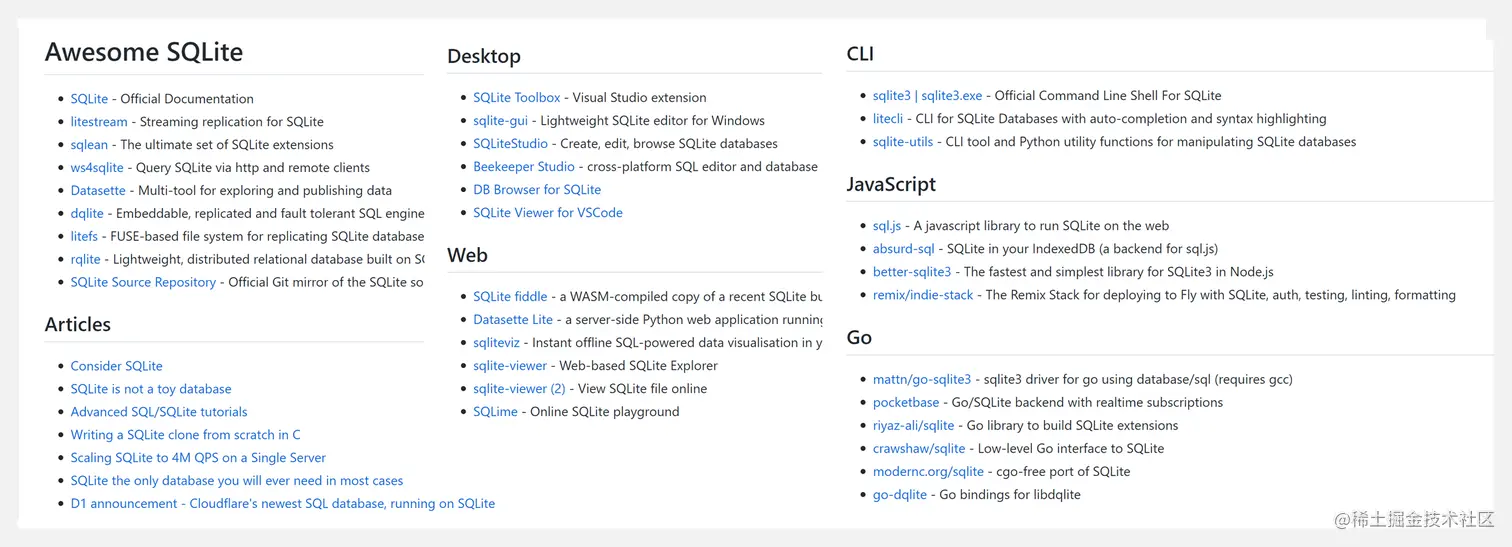Open the litecli link
This screenshot has height=547, width=1512.
(888, 119)
